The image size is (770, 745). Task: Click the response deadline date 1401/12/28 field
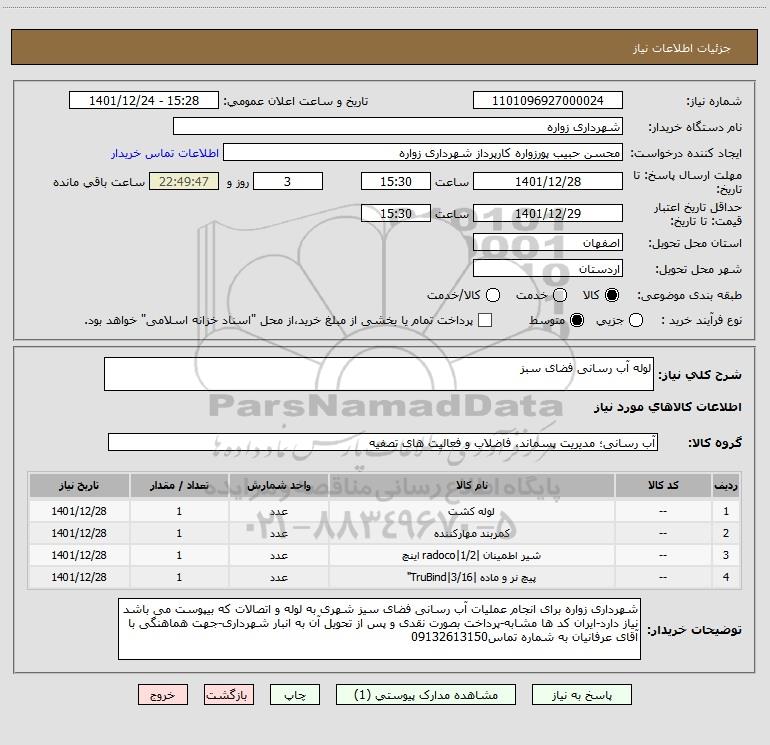pos(548,181)
